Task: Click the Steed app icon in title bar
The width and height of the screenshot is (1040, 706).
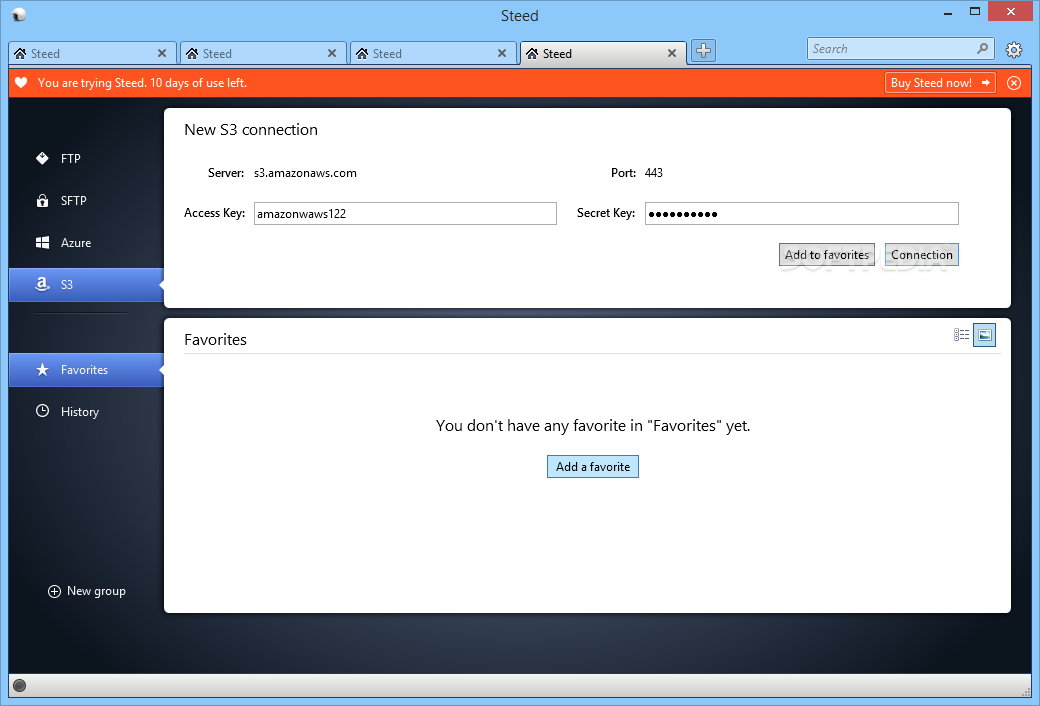Action: 19,15
